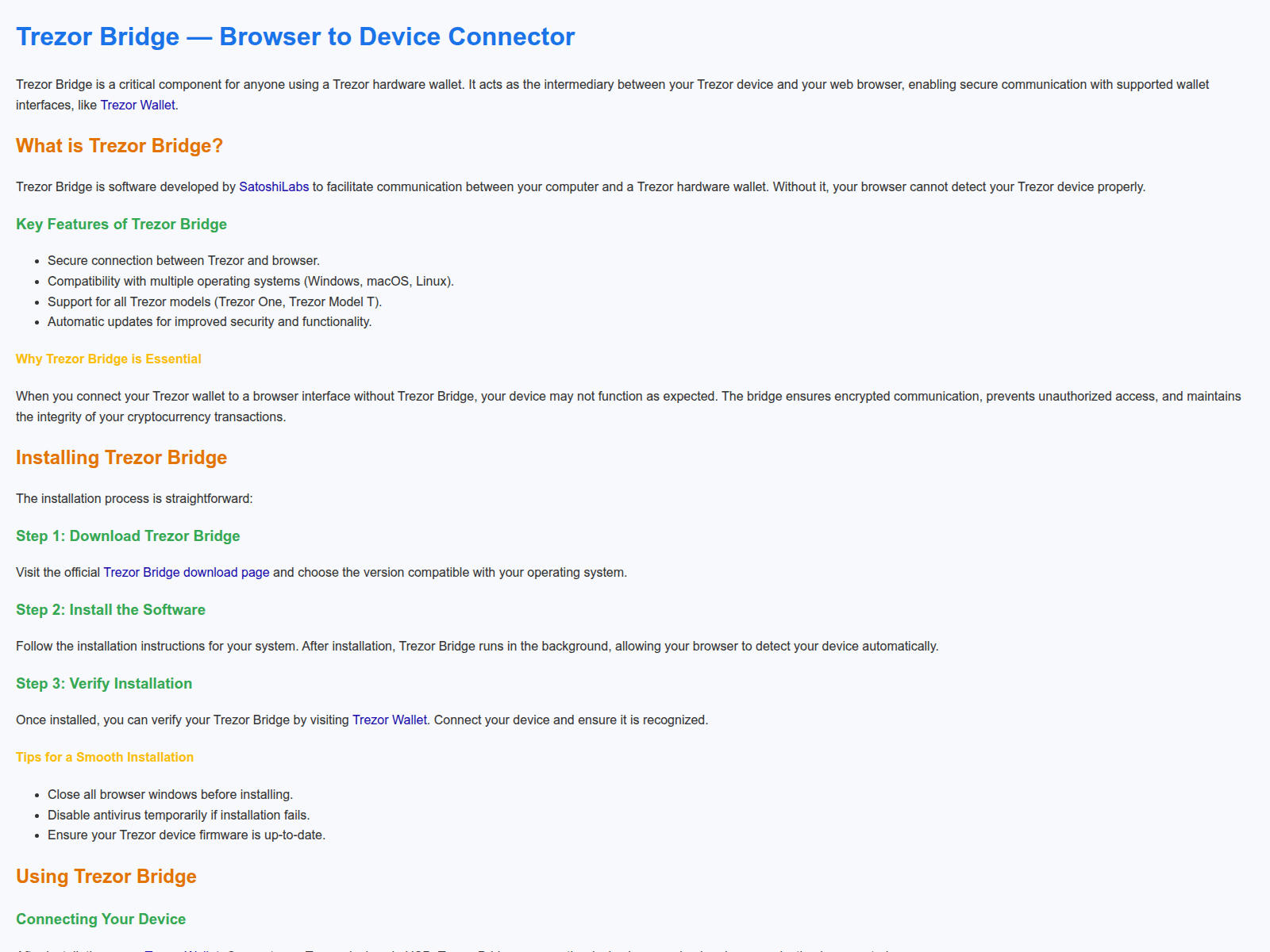This screenshot has height=952, width=1270.
Task: Select the 'Automatic updates for improved security' bullet
Action: point(210,321)
